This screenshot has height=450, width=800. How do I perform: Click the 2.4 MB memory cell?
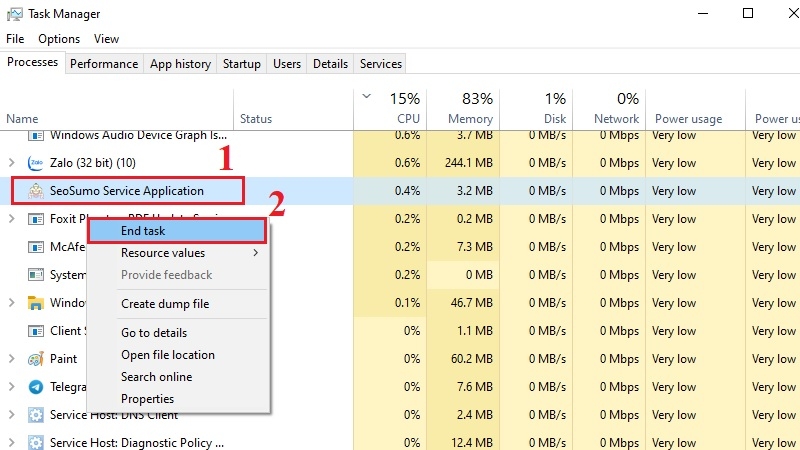pyautogui.click(x=475, y=415)
